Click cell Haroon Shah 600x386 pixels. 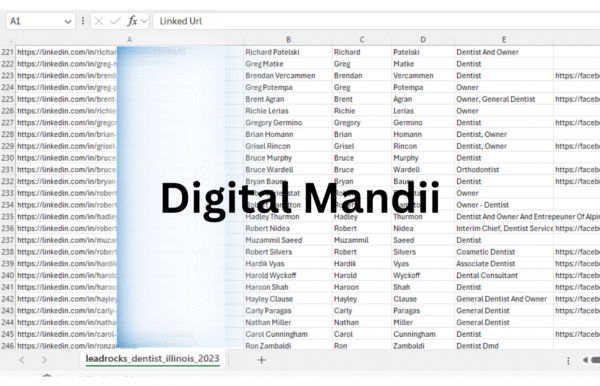(288, 287)
